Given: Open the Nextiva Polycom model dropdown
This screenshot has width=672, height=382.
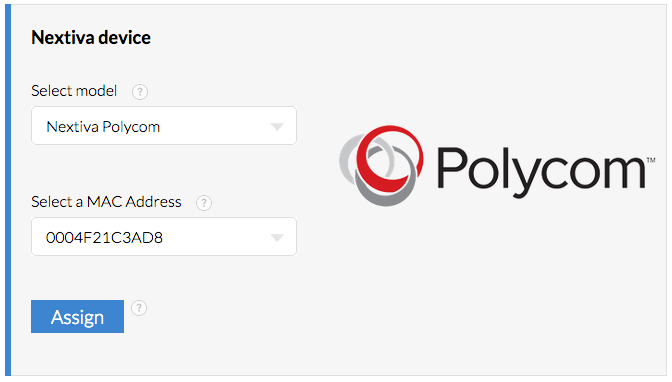Looking at the screenshot, I should [164, 126].
